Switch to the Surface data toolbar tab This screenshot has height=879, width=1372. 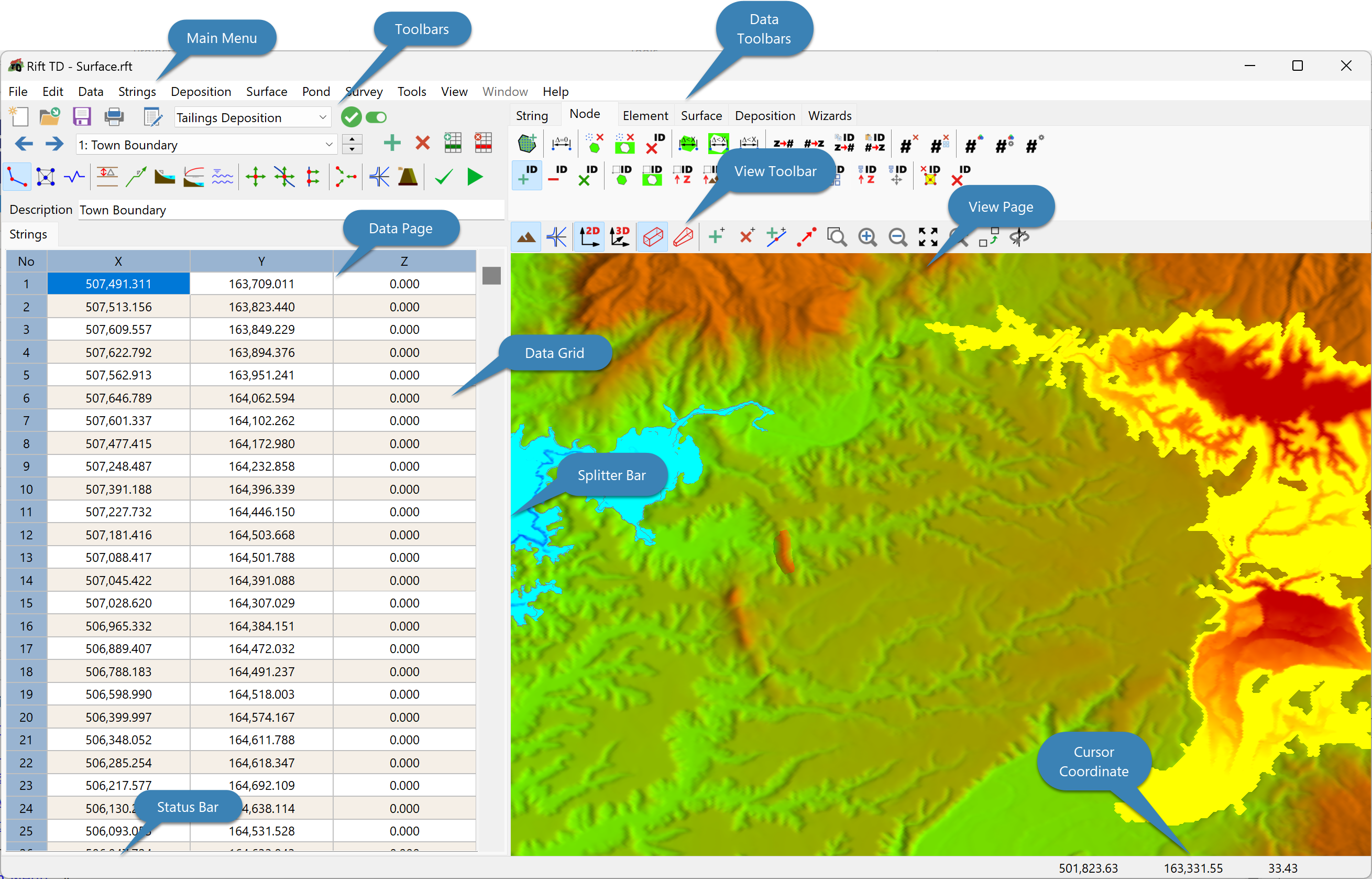[x=701, y=115]
